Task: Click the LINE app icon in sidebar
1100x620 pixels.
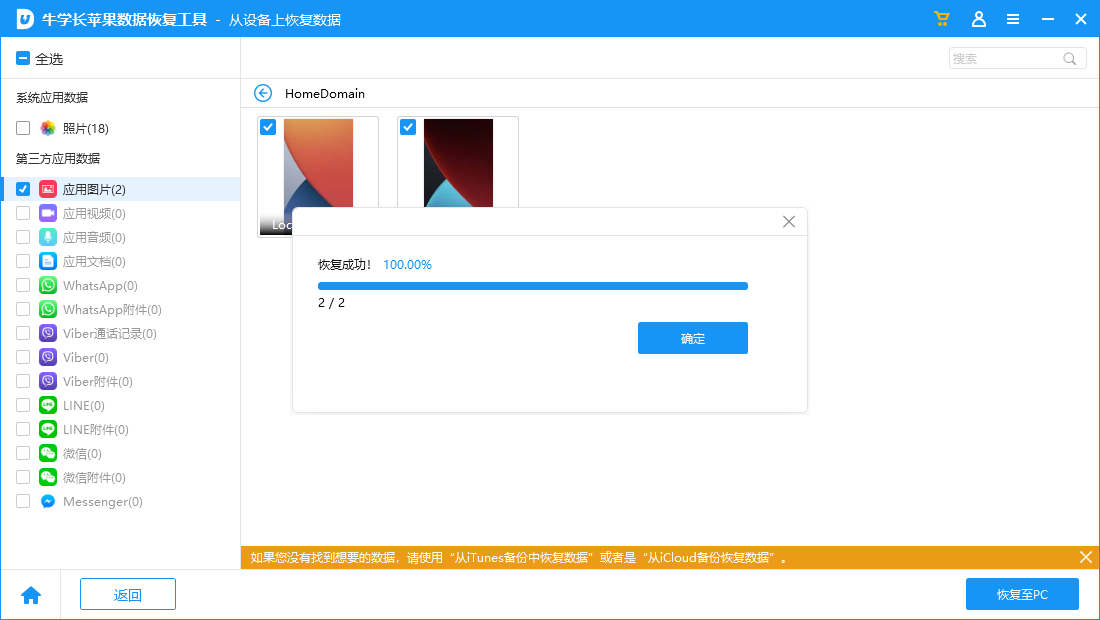Action: click(47, 405)
